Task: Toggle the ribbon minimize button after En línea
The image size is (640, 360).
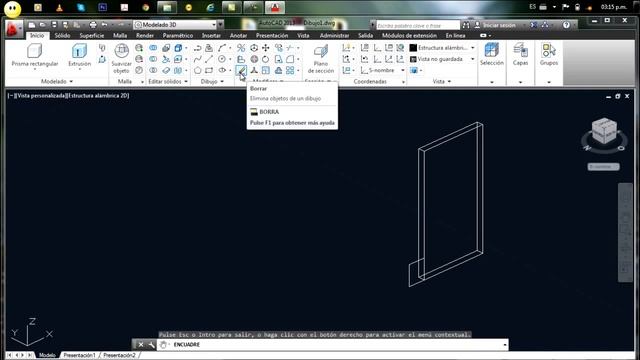Action: (483, 36)
